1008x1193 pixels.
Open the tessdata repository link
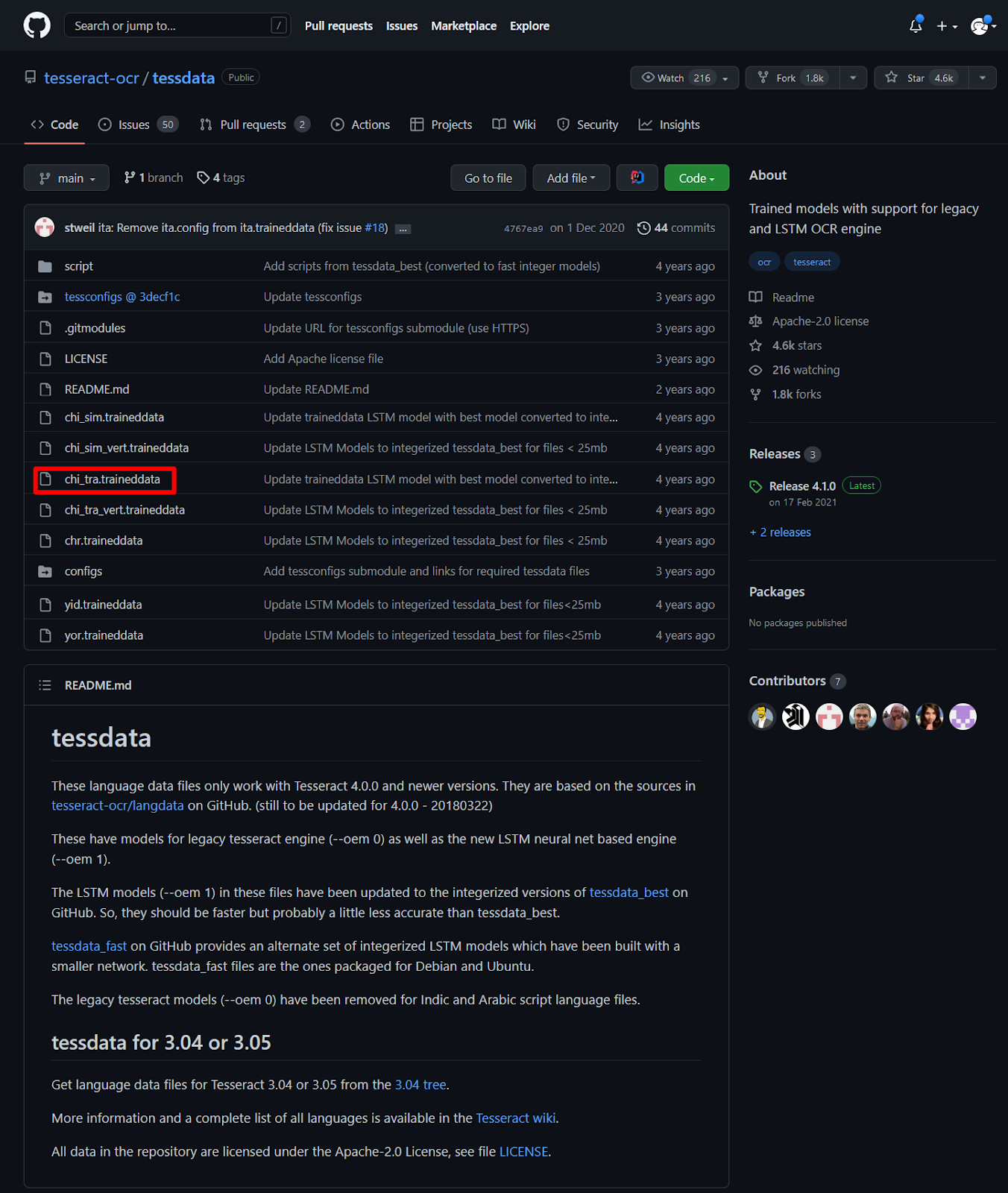click(183, 78)
